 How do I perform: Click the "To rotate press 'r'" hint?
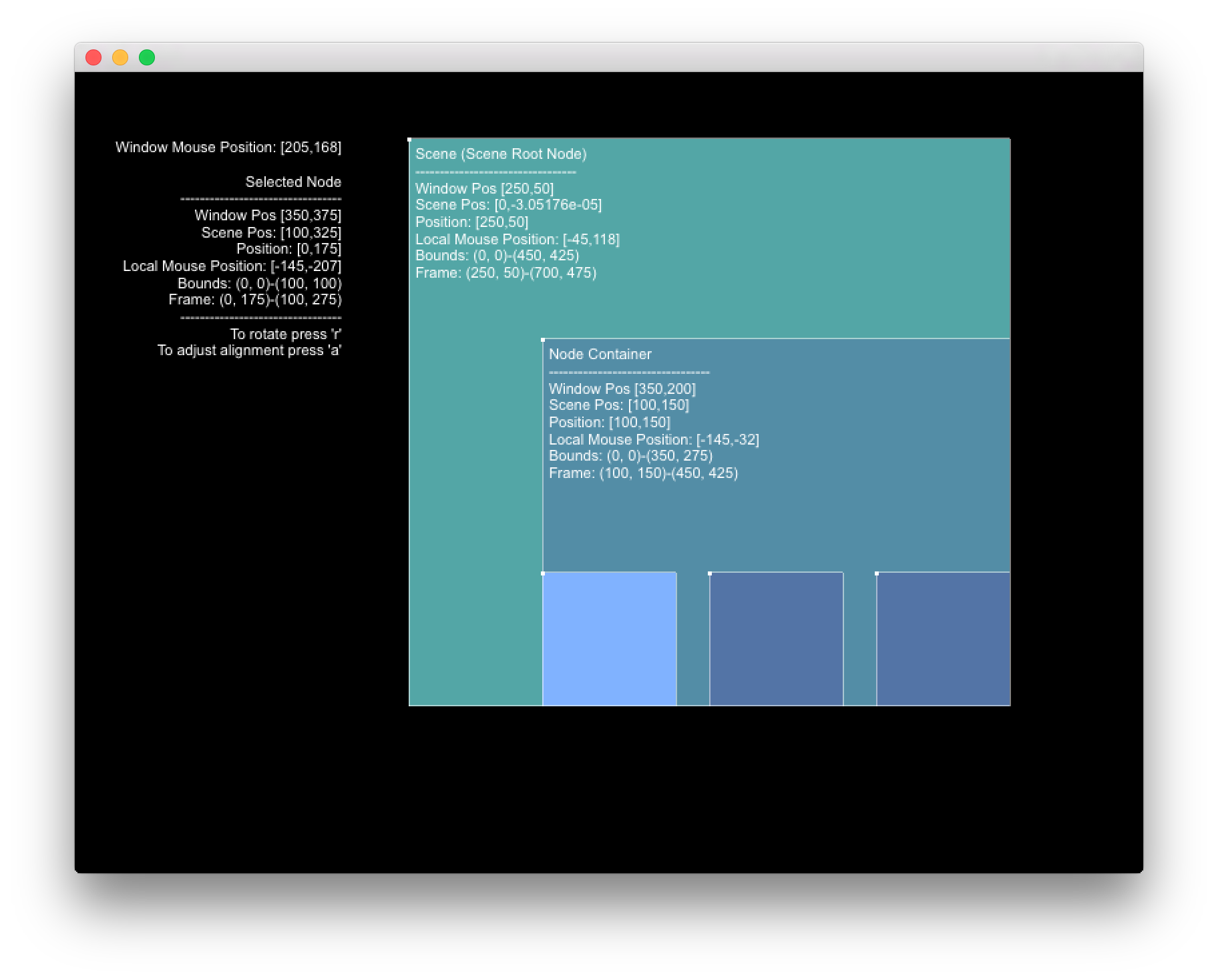pos(286,334)
